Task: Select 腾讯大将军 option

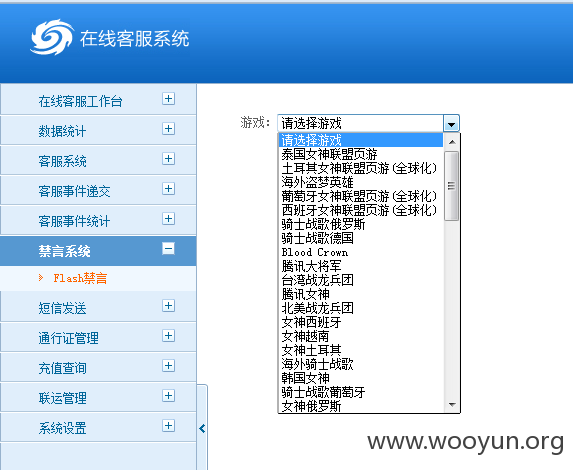Action: pyautogui.click(x=361, y=266)
